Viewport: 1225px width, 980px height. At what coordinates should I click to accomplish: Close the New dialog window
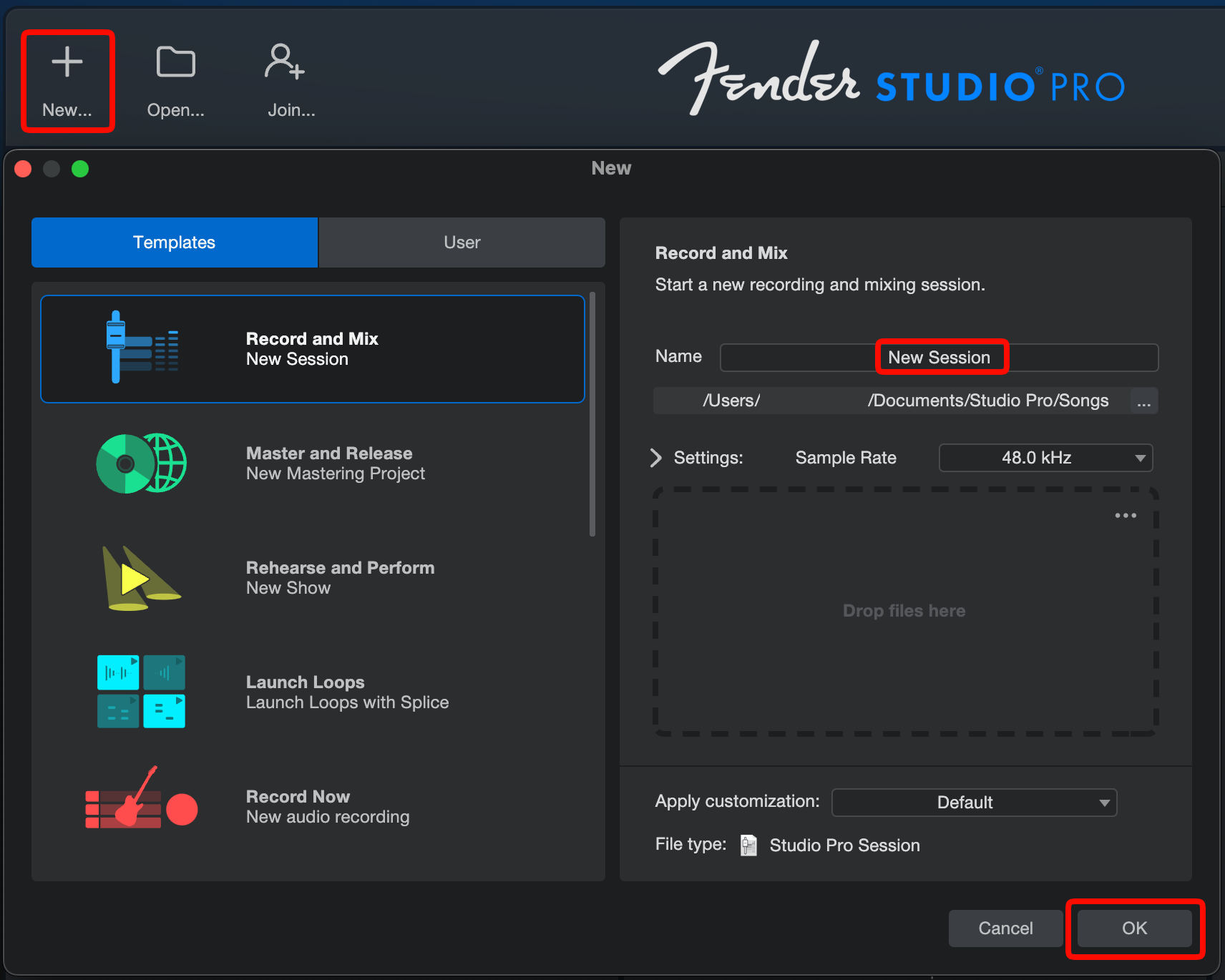point(23,169)
